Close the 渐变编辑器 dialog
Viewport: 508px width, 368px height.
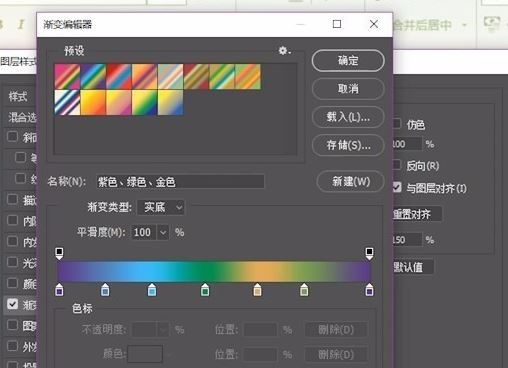tap(374, 24)
